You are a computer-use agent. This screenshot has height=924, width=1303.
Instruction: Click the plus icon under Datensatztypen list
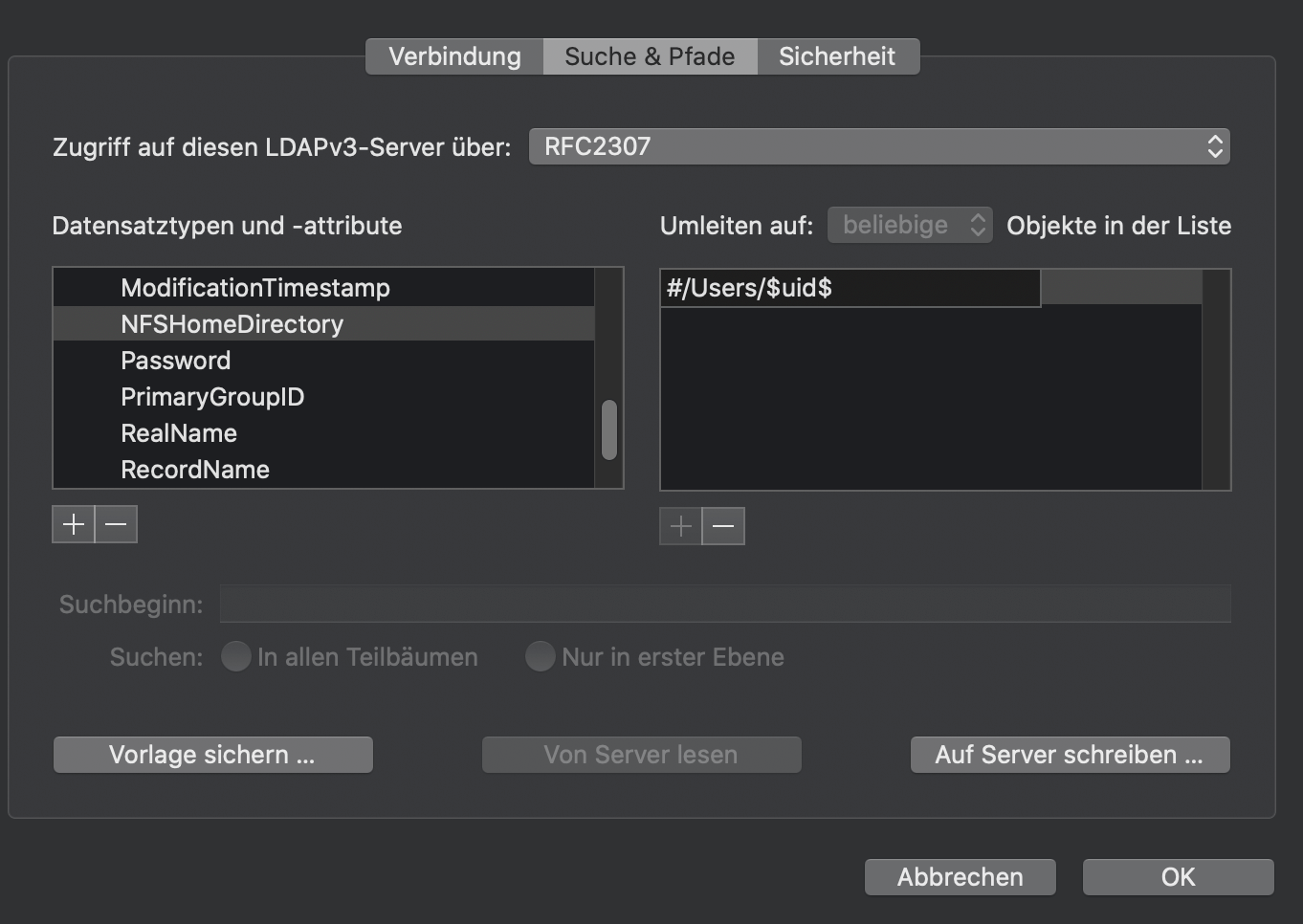coord(73,523)
